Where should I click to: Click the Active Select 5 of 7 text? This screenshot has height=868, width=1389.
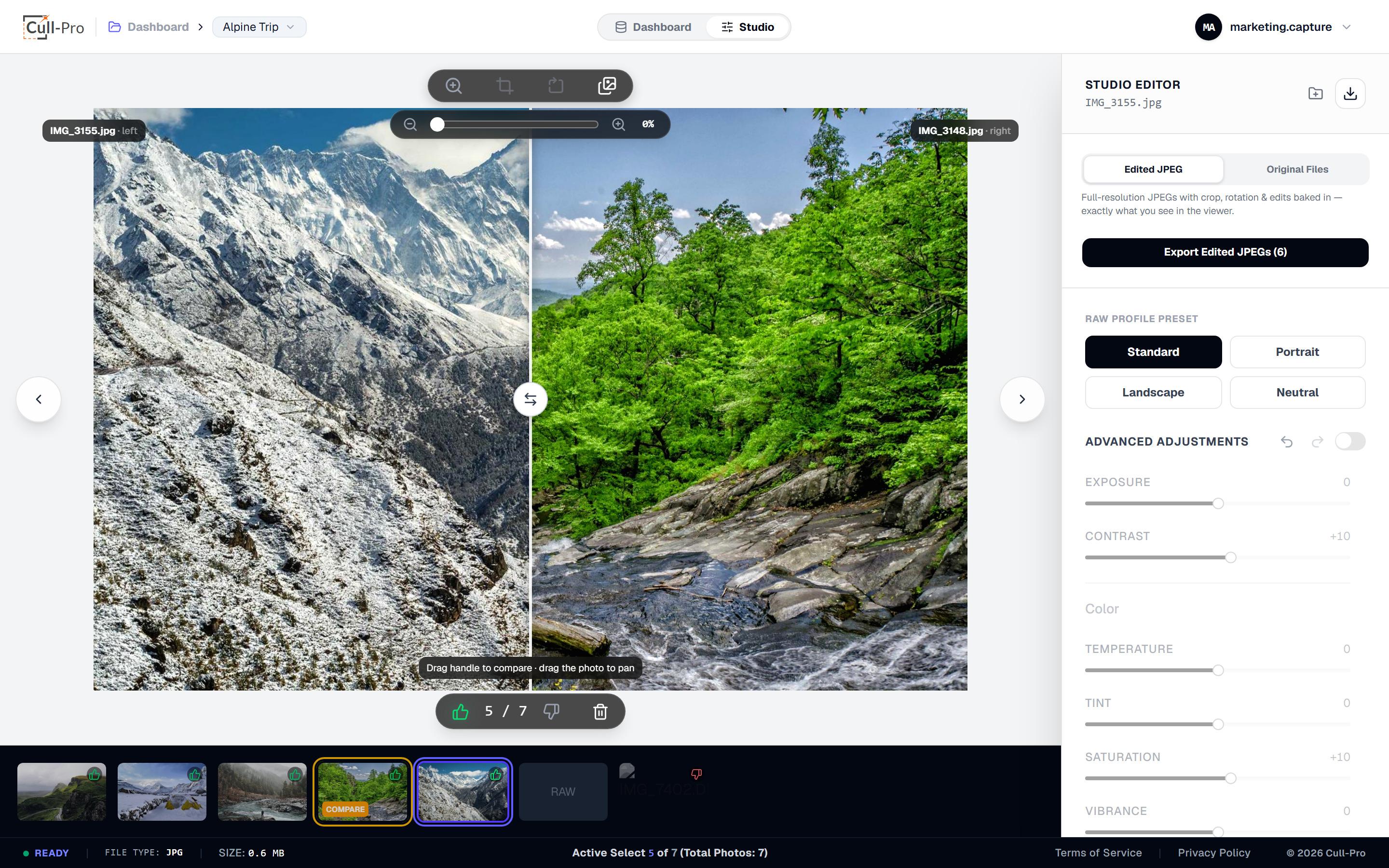[x=670, y=853]
